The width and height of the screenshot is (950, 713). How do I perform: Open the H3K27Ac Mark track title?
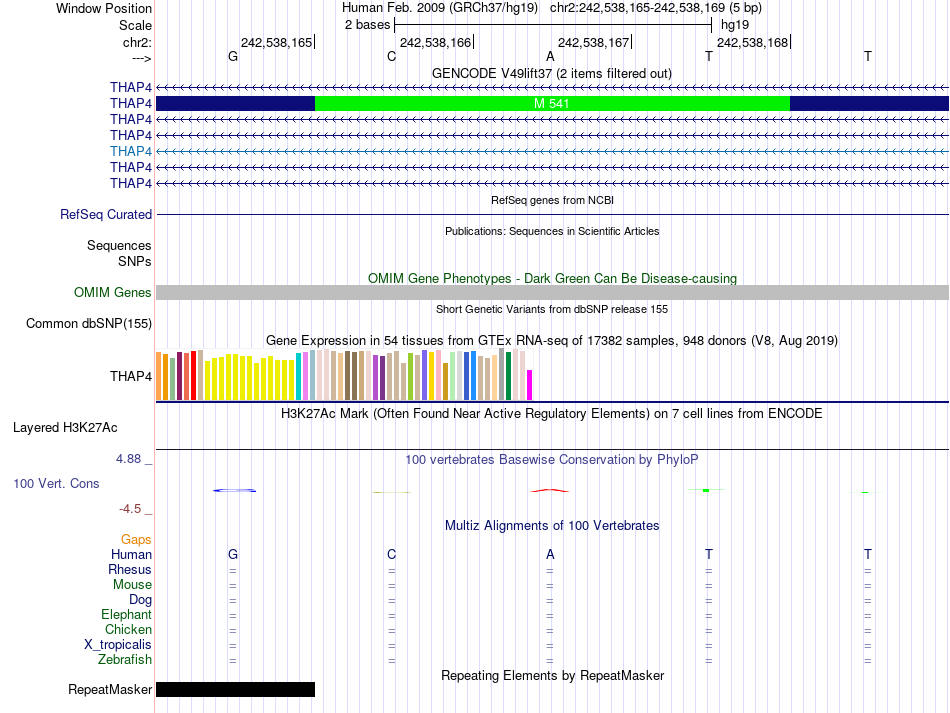552,414
